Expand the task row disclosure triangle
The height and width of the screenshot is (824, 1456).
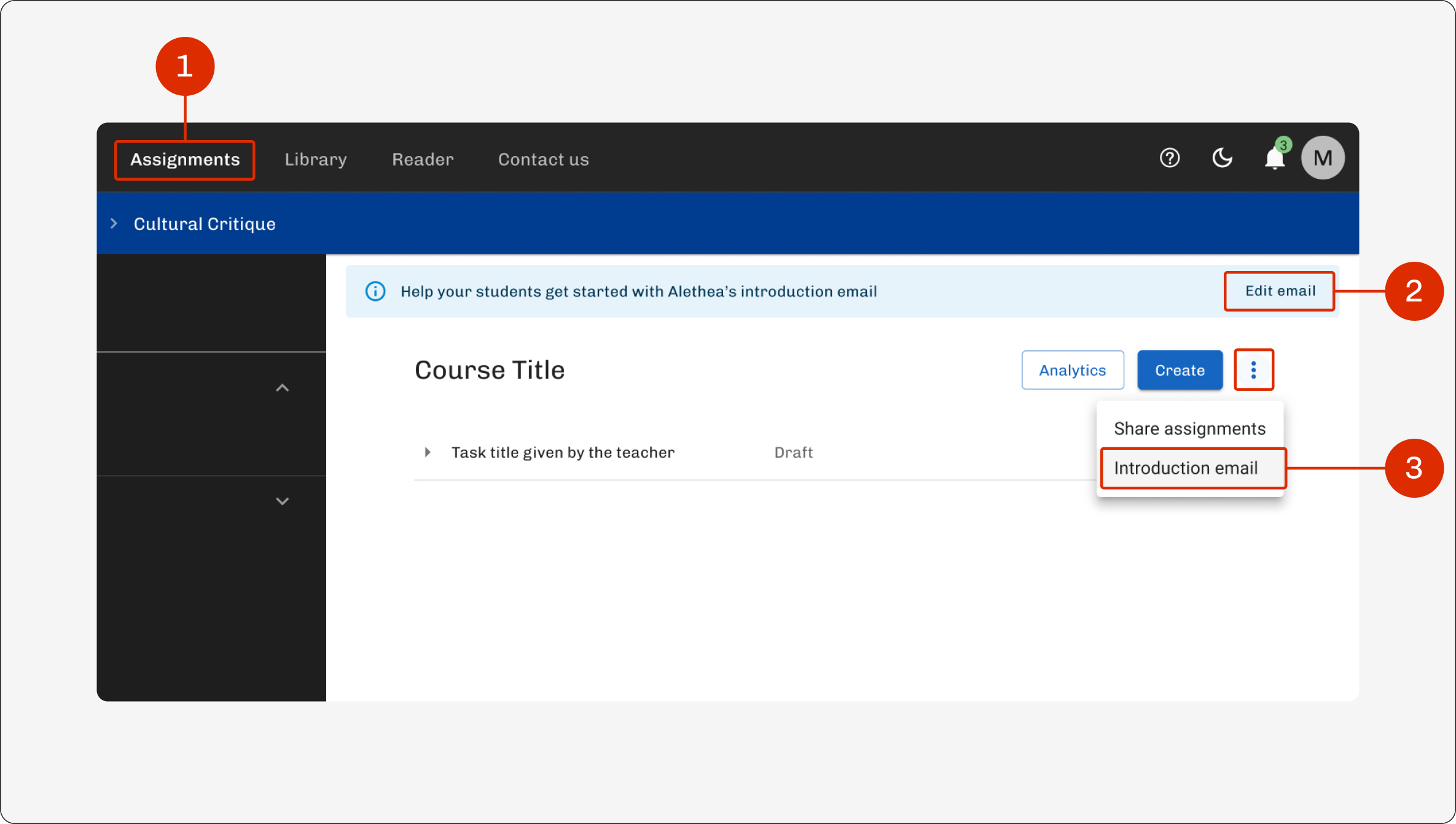tap(428, 452)
